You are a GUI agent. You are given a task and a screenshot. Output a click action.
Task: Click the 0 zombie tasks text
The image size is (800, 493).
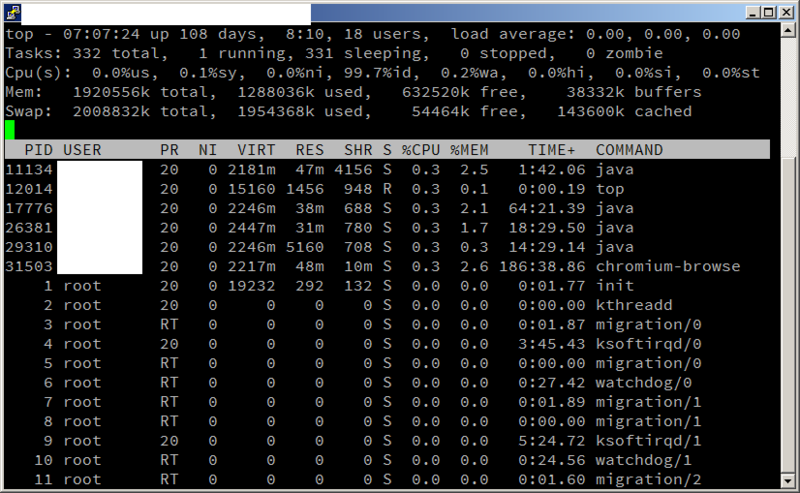(x=624, y=53)
